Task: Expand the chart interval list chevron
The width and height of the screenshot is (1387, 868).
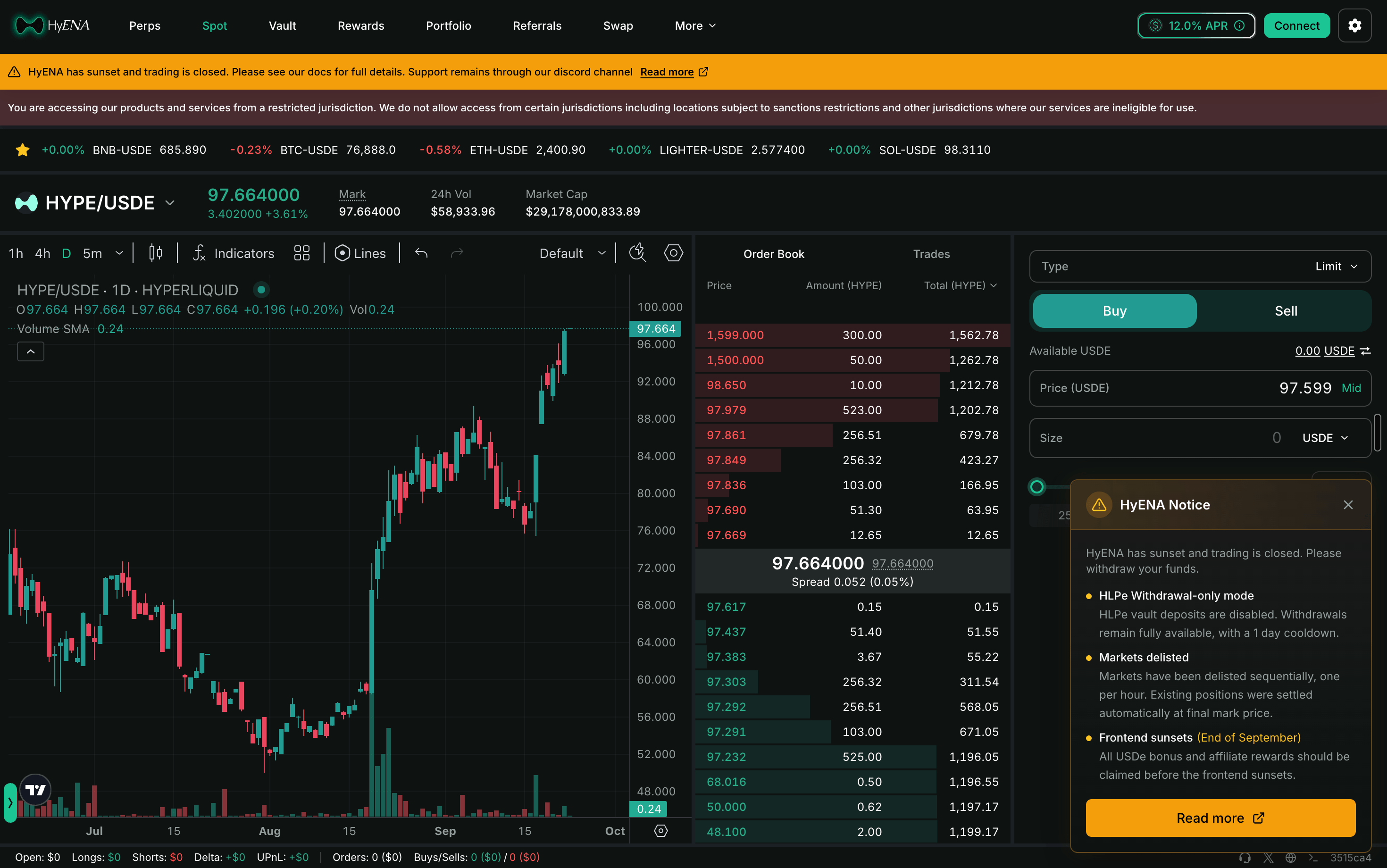Action: point(119,253)
